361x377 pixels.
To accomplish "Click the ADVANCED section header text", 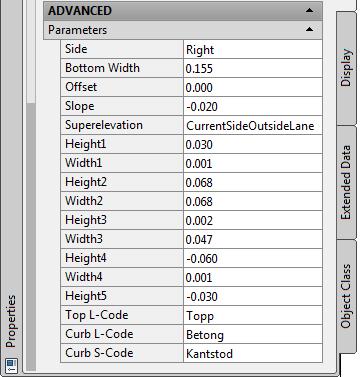I will click(80, 11).
